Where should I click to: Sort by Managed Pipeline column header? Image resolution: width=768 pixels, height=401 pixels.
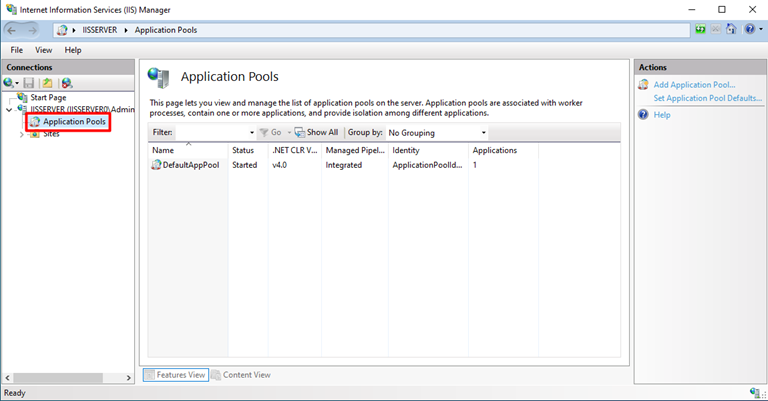pyautogui.click(x=355, y=150)
